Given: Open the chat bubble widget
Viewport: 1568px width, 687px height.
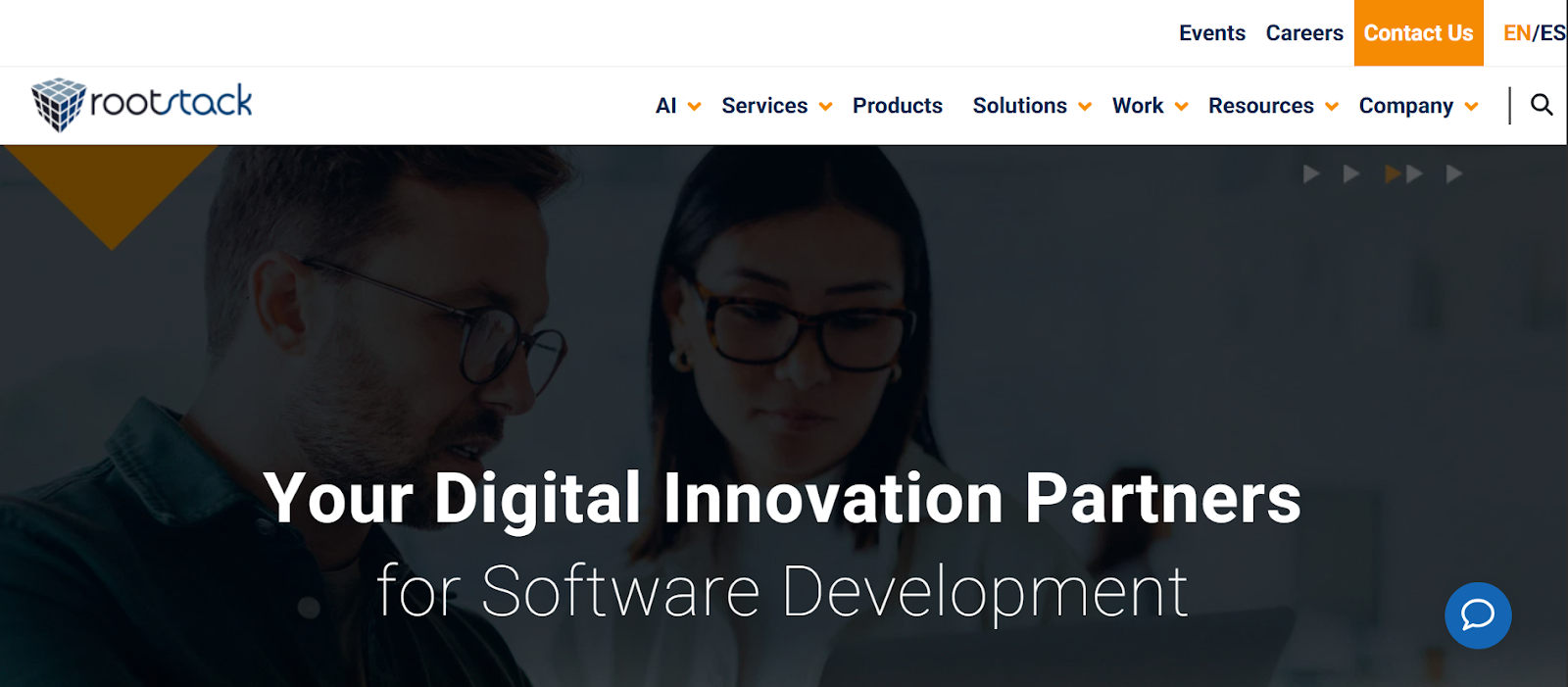Looking at the screenshot, I should point(1478,615).
